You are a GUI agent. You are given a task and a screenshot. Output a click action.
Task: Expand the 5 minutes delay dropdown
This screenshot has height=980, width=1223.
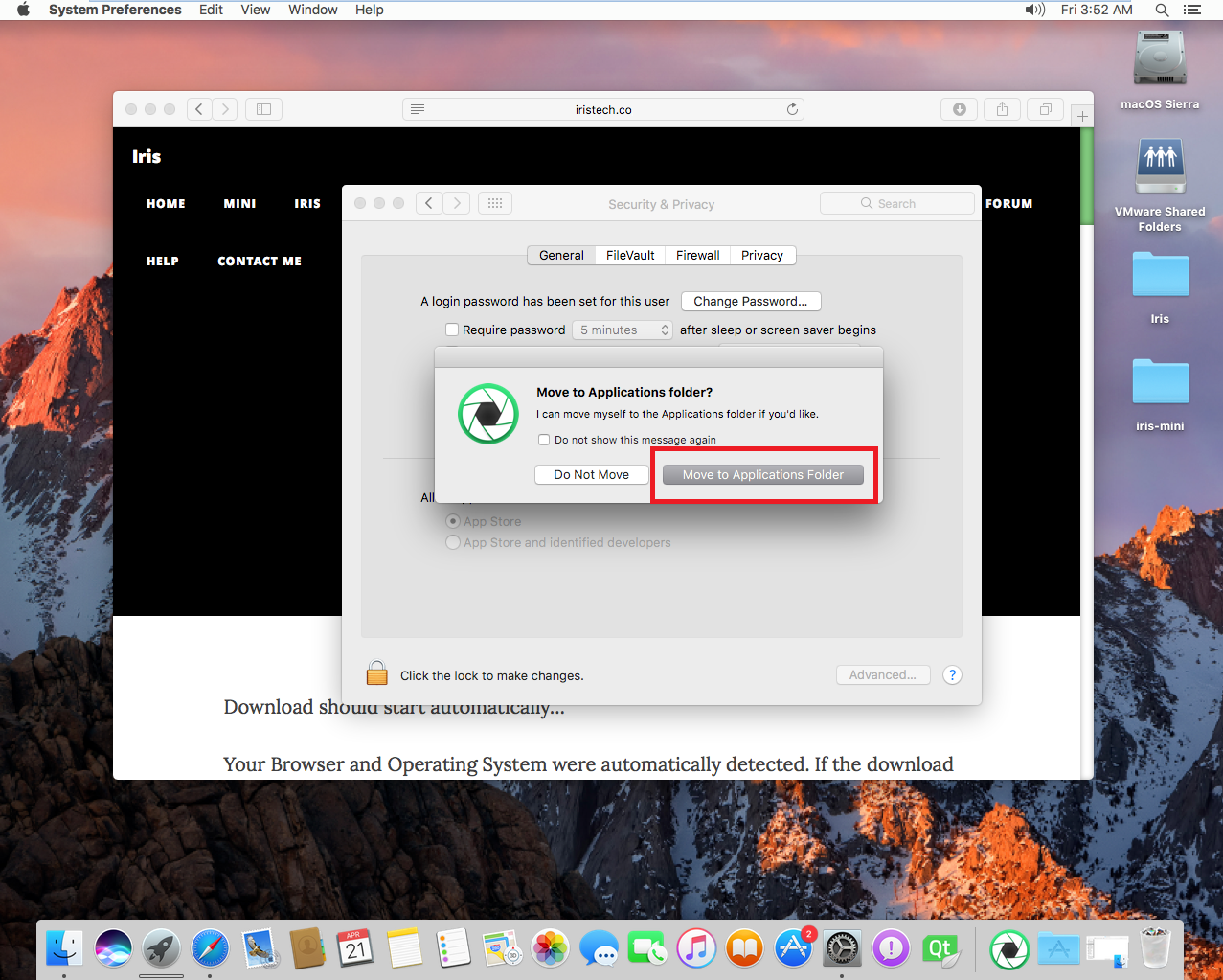pos(623,330)
